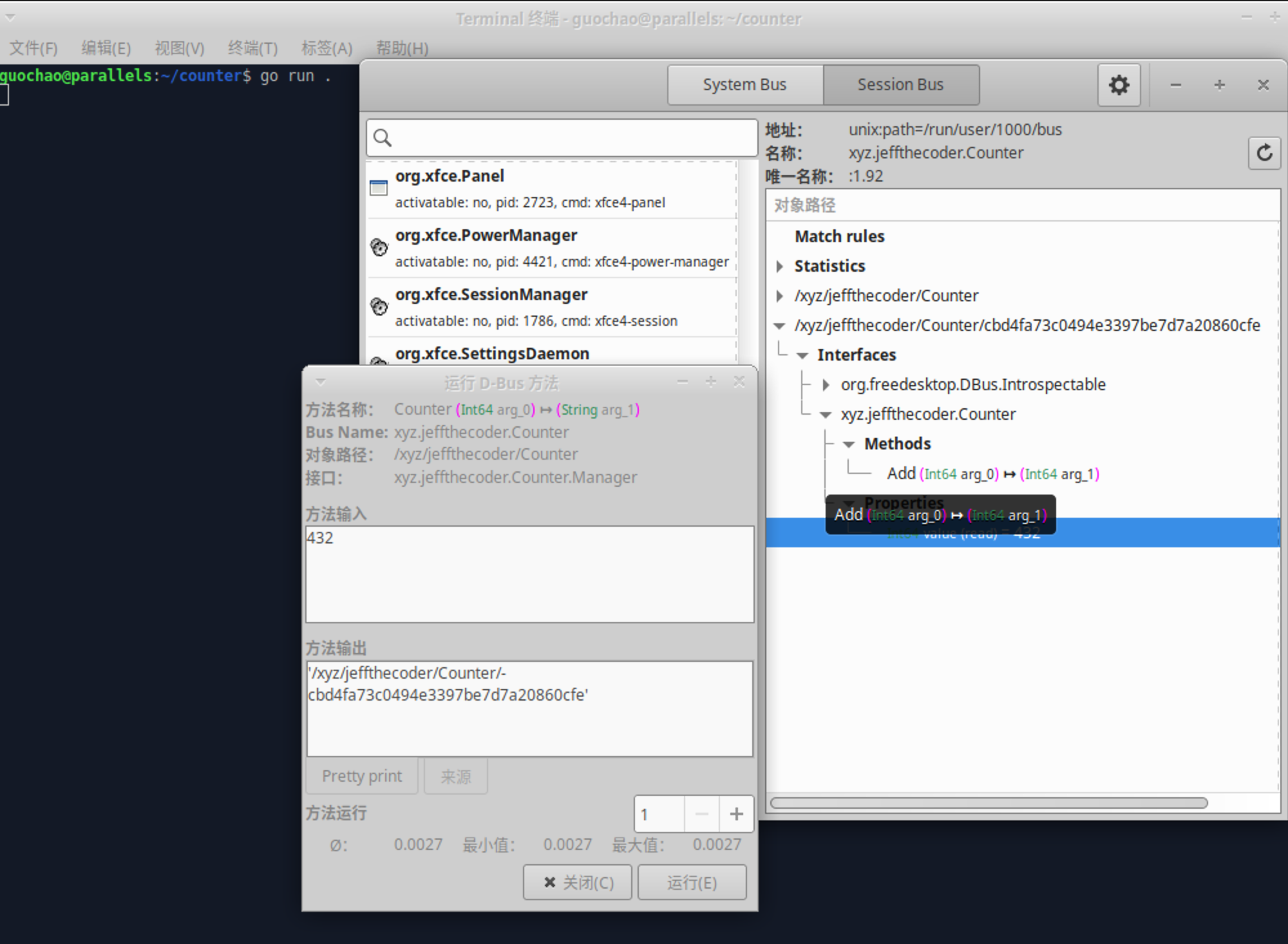1288x944 pixels.
Task: Open the 编辑(E) menu in the terminal
Action: coord(106,48)
